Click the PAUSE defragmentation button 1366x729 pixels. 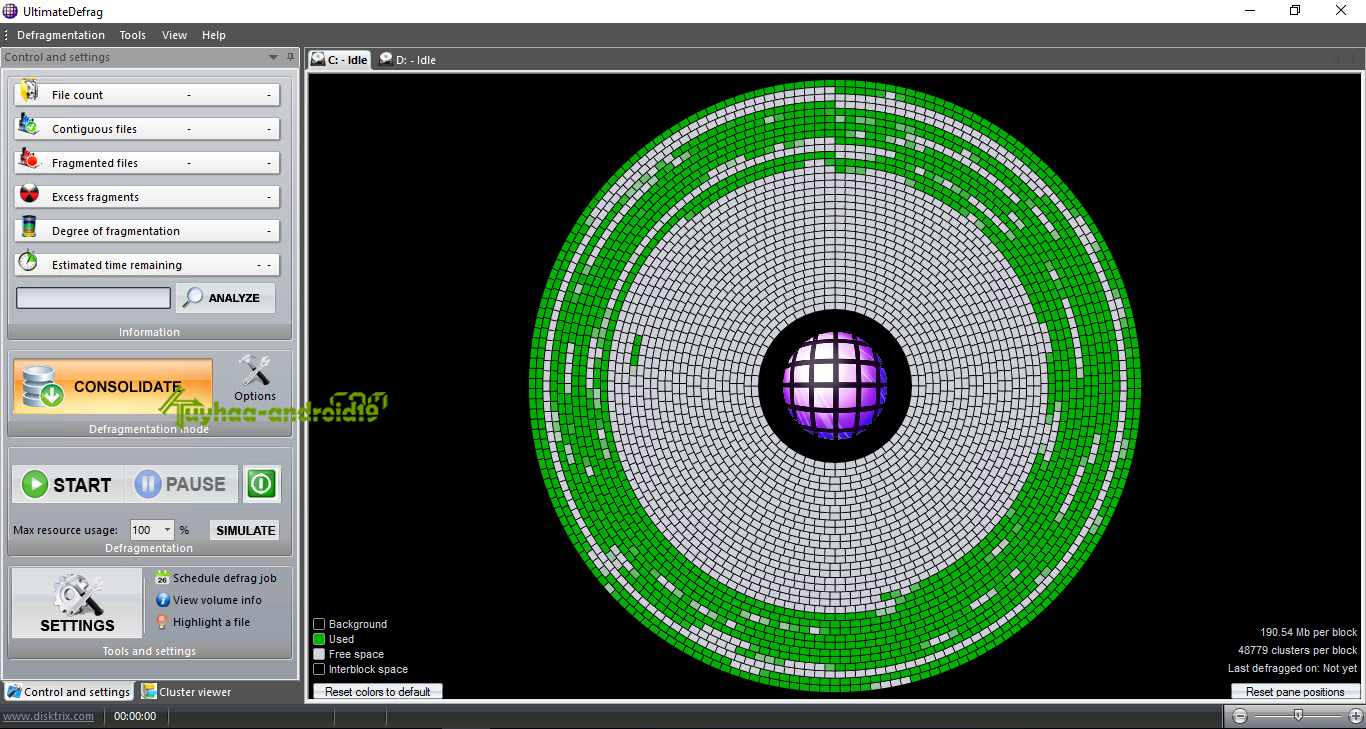[181, 485]
